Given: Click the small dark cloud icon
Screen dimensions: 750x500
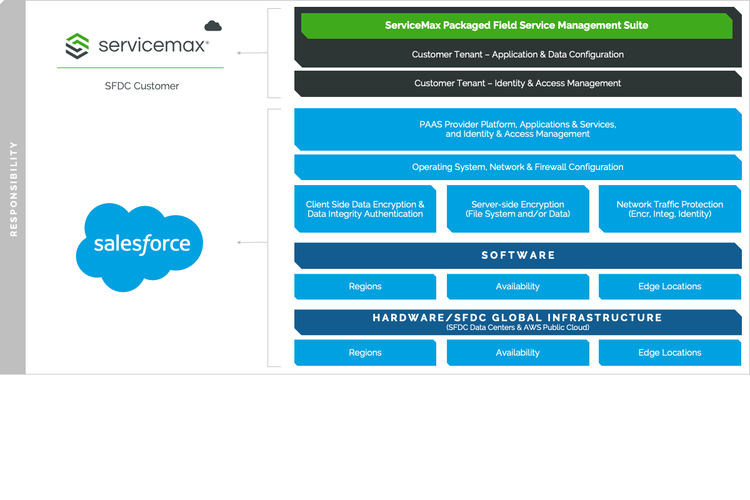Looking at the screenshot, I should click(212, 25).
